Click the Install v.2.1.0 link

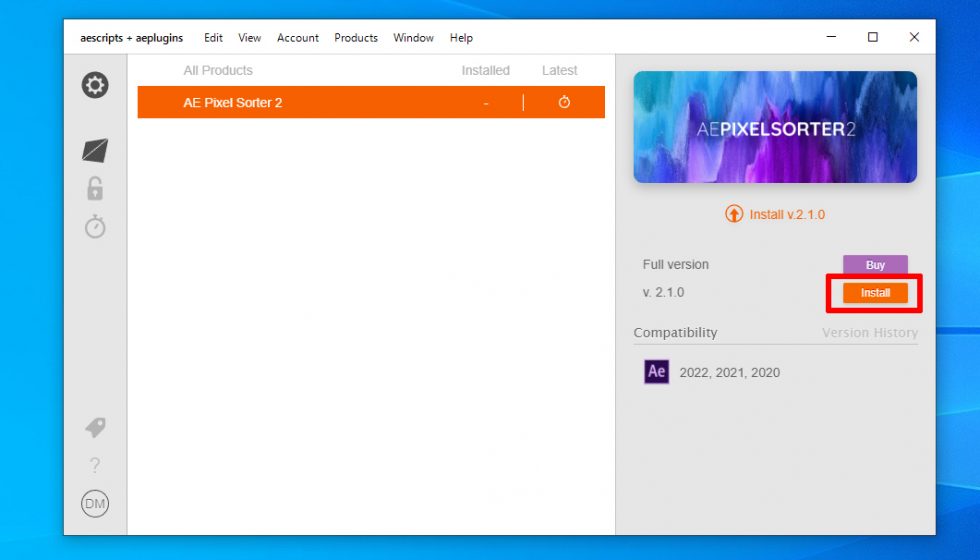tap(787, 214)
